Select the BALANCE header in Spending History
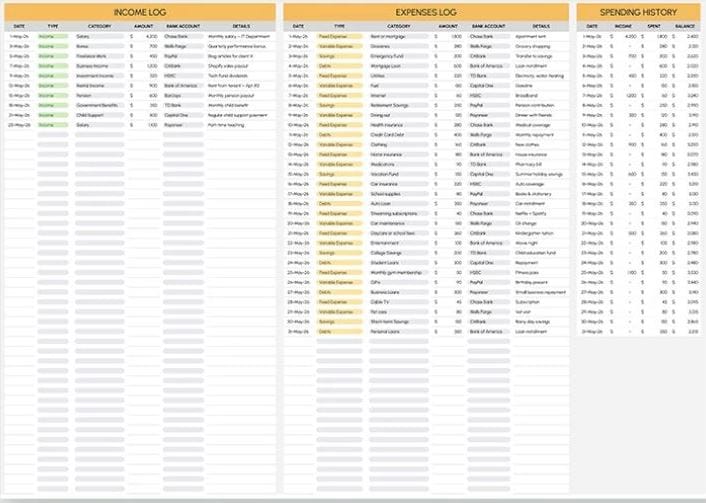Viewport: 706px width, 503px height. point(684,26)
